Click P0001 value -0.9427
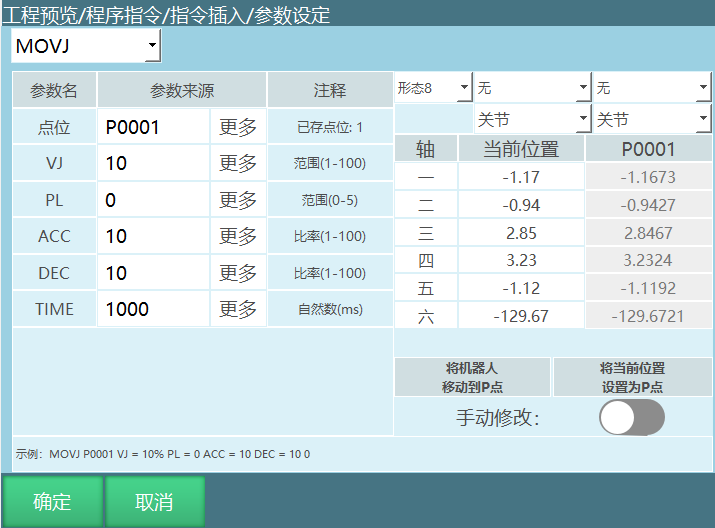 648,205
